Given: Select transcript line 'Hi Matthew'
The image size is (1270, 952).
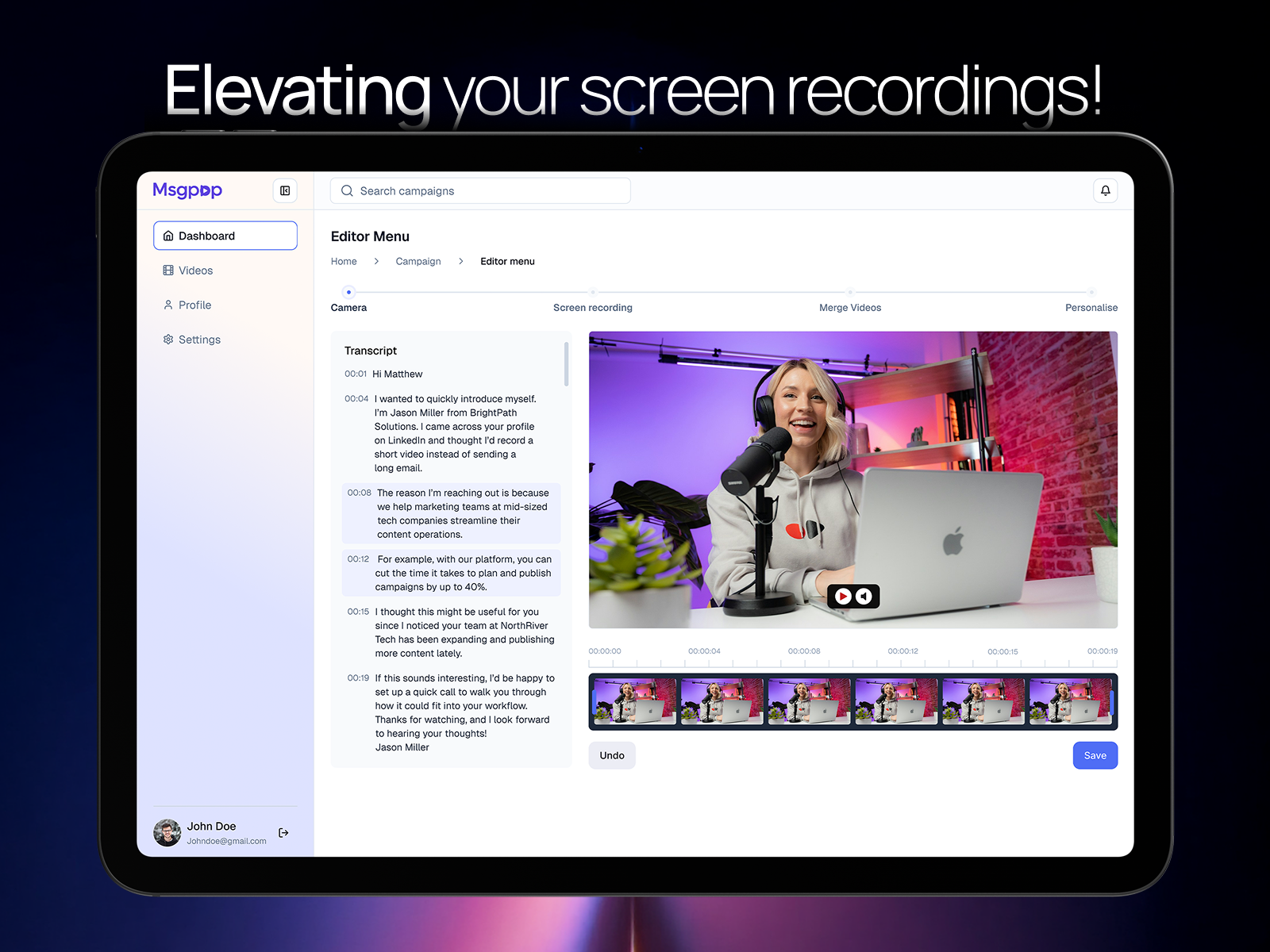Looking at the screenshot, I should 397,374.
